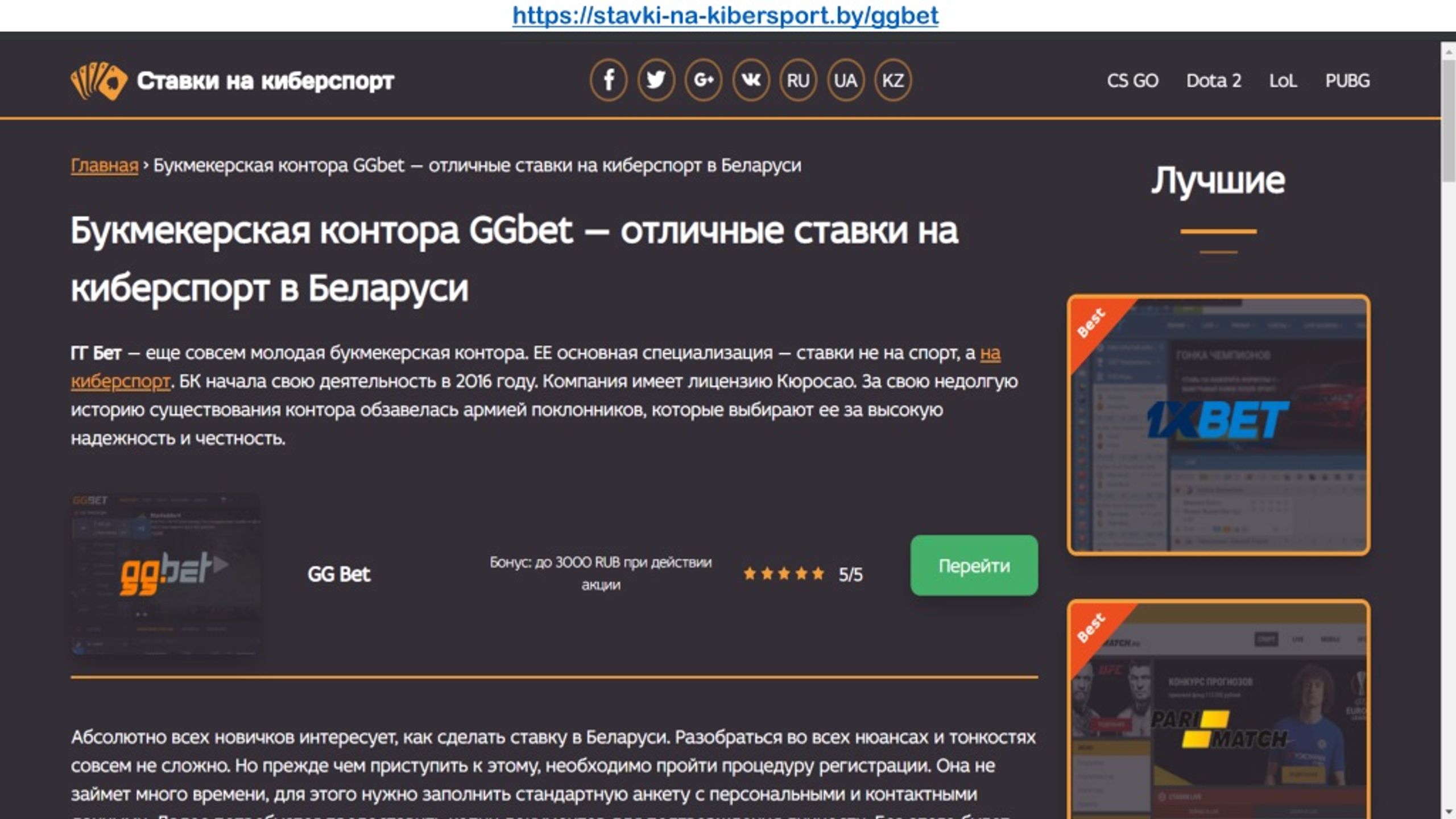Open the PUBG menu item
This screenshot has height=819, width=1456.
tap(1347, 81)
